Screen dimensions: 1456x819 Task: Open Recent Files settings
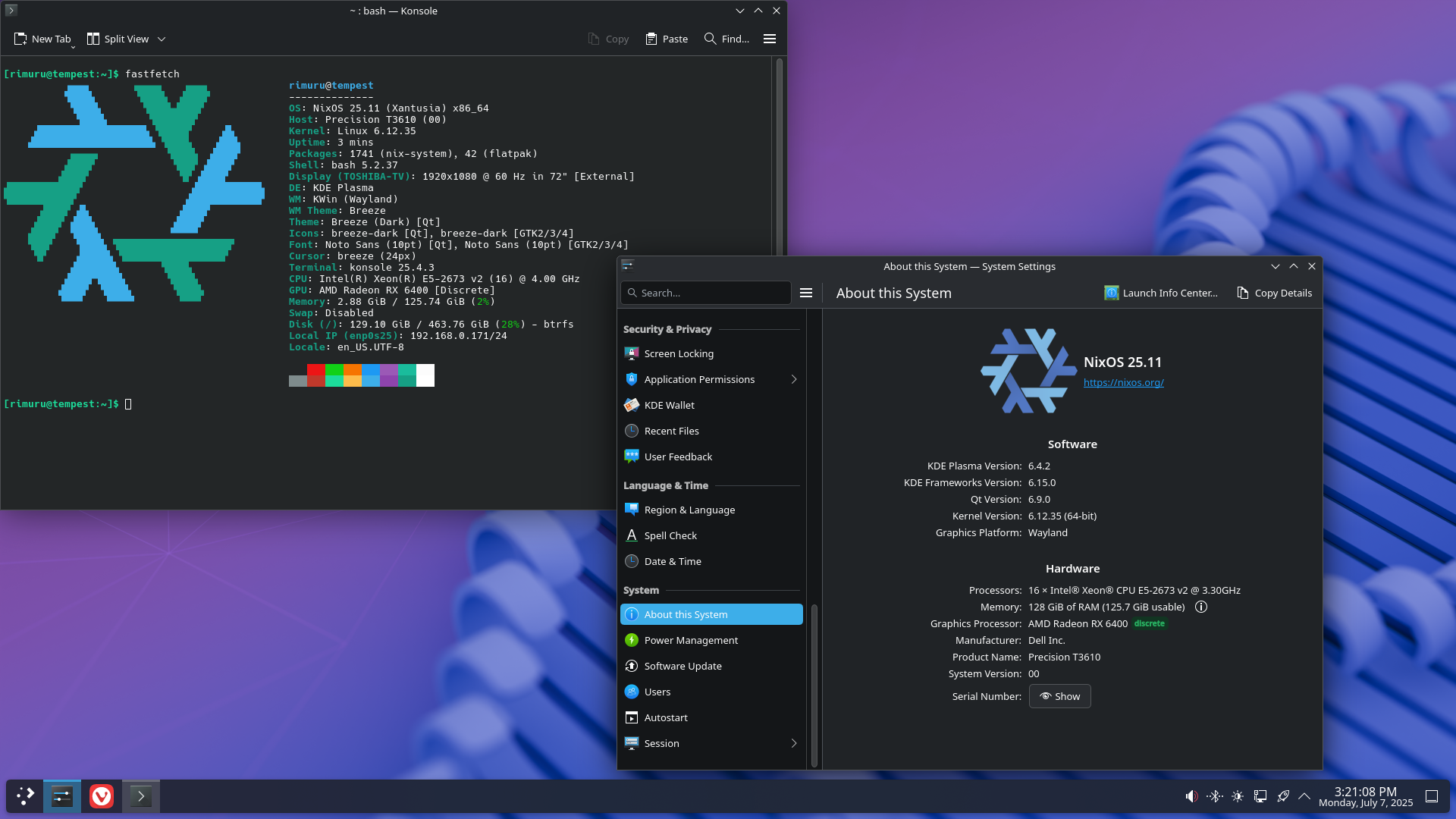[711, 431]
